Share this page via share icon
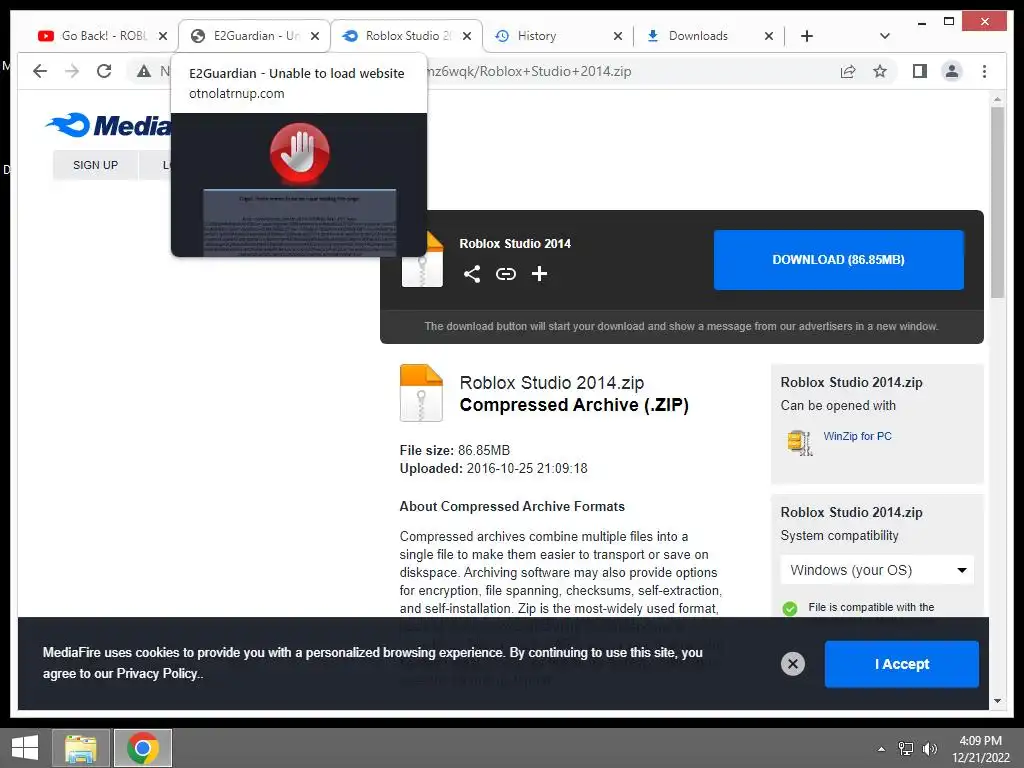This screenshot has height=768, width=1024. coord(848,71)
